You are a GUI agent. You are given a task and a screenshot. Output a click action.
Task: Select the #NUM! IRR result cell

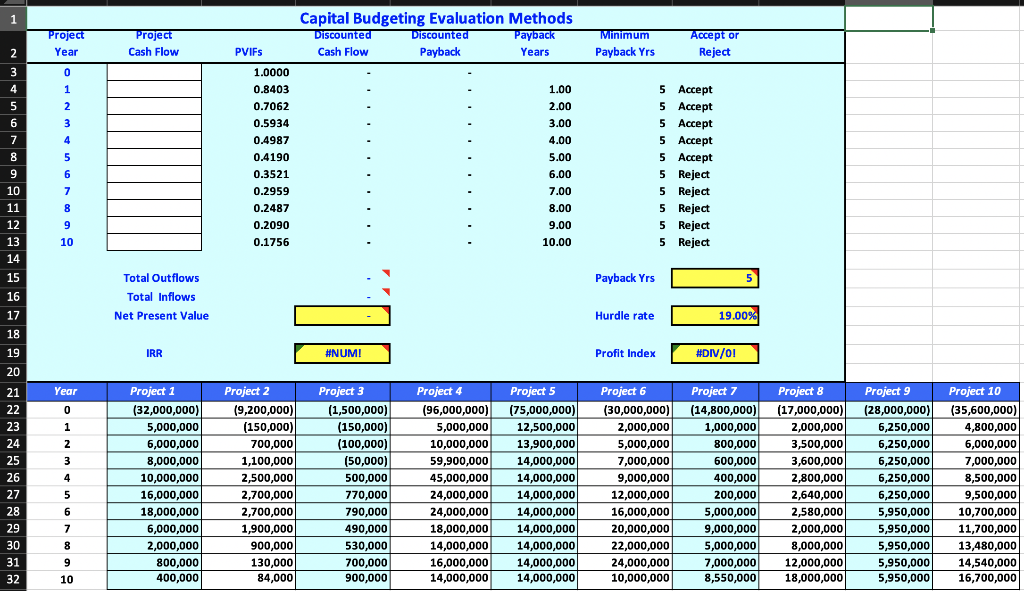coord(340,352)
